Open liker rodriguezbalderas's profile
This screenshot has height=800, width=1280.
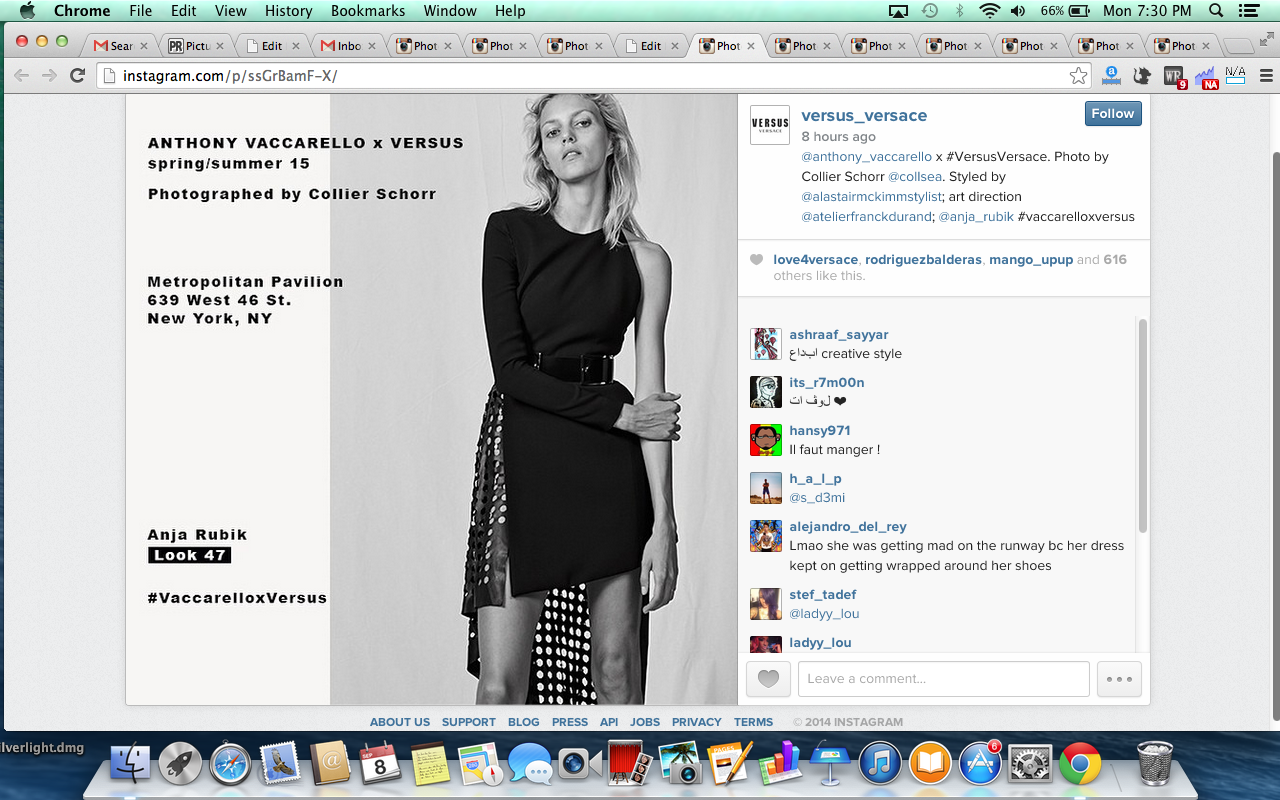pyautogui.click(x=923, y=260)
